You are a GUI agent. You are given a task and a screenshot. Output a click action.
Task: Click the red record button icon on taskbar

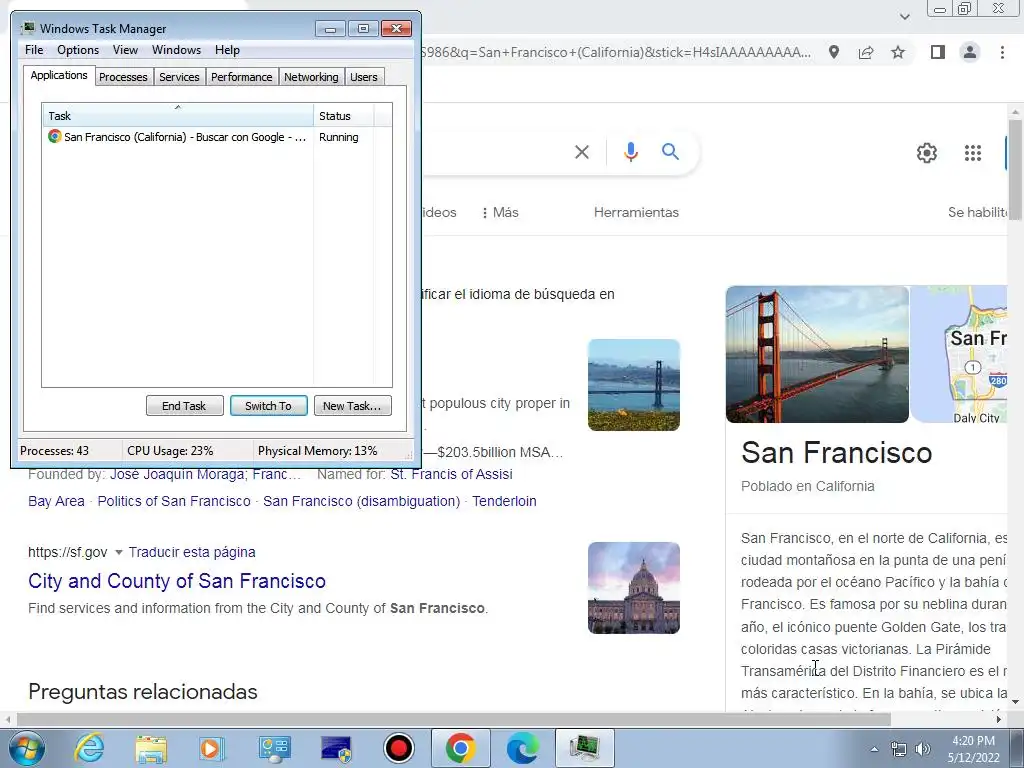[398, 748]
